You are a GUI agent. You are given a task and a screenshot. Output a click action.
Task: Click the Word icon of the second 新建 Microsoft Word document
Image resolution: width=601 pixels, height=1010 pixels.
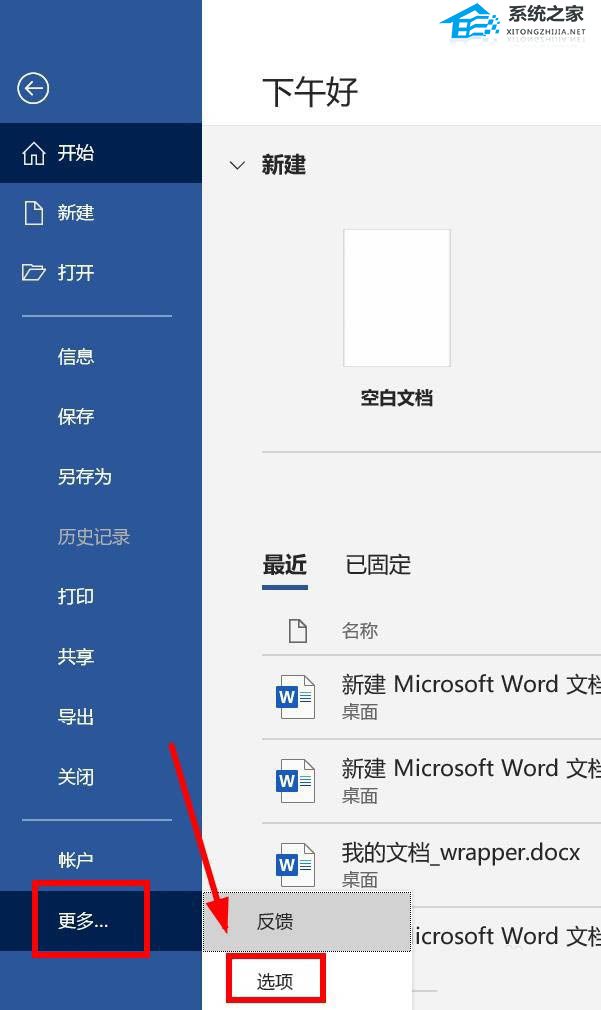295,781
